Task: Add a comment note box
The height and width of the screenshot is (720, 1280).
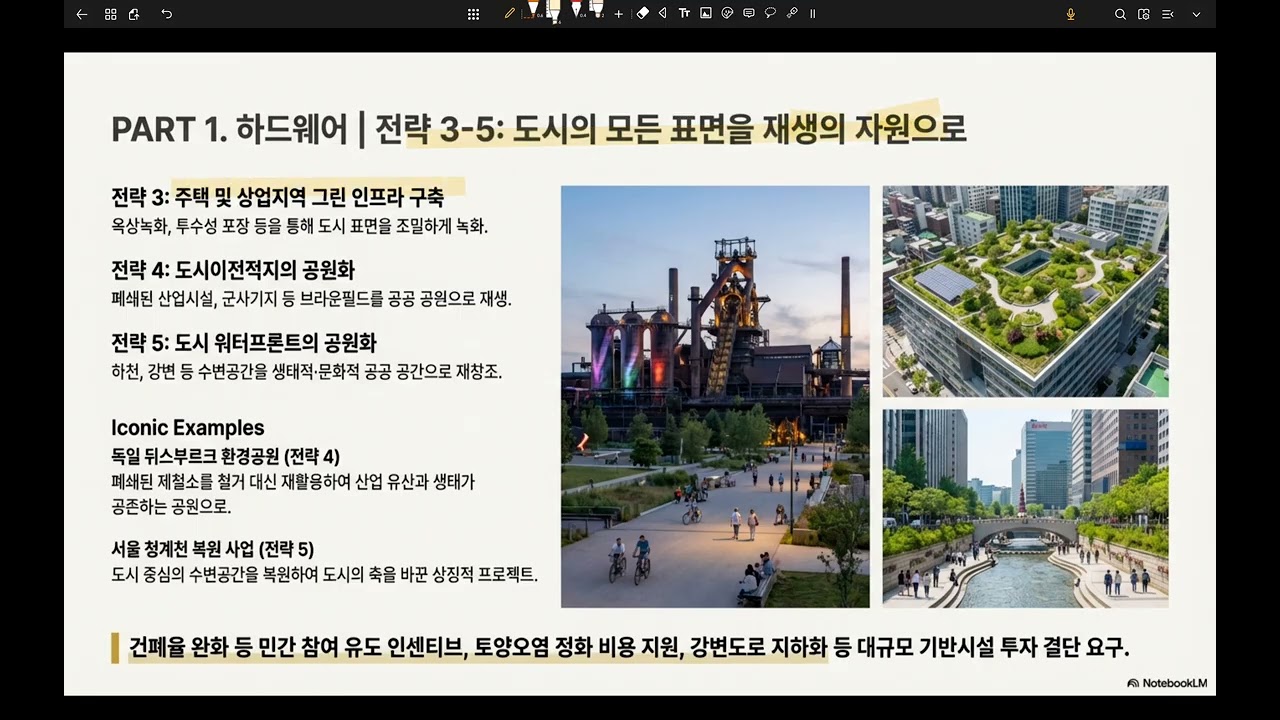Action: coord(749,13)
